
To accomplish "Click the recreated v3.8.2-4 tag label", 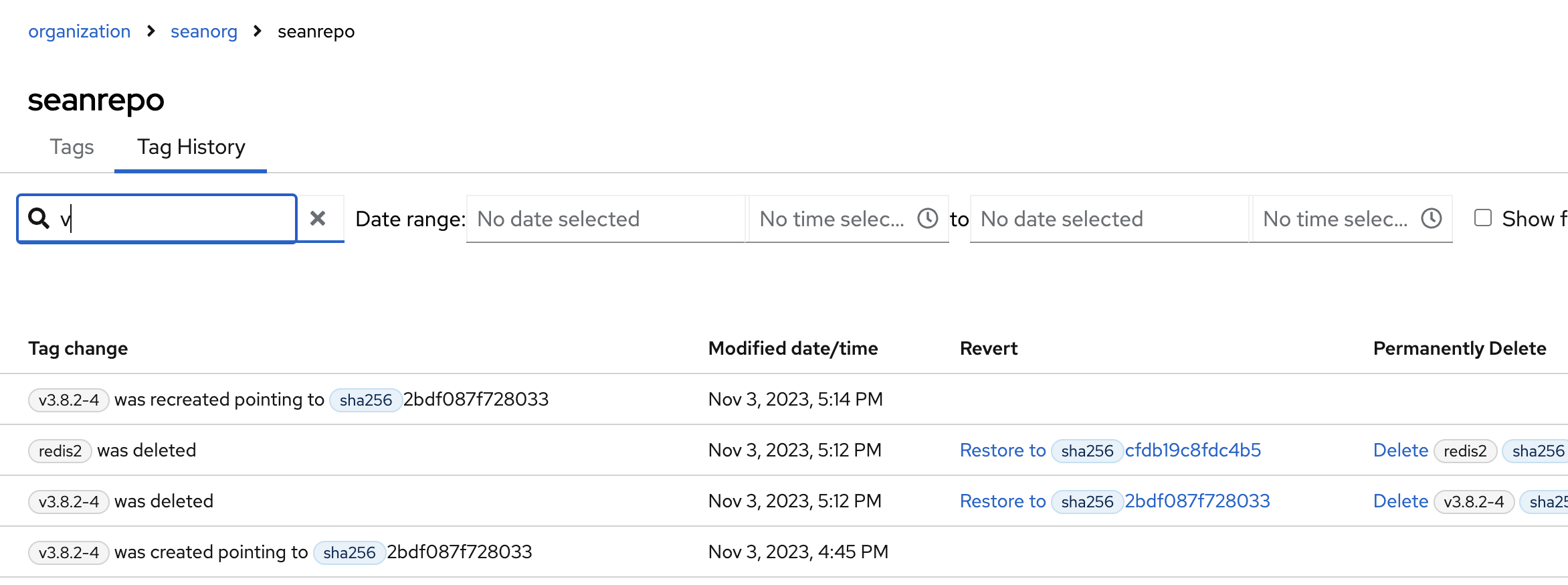I will [69, 400].
